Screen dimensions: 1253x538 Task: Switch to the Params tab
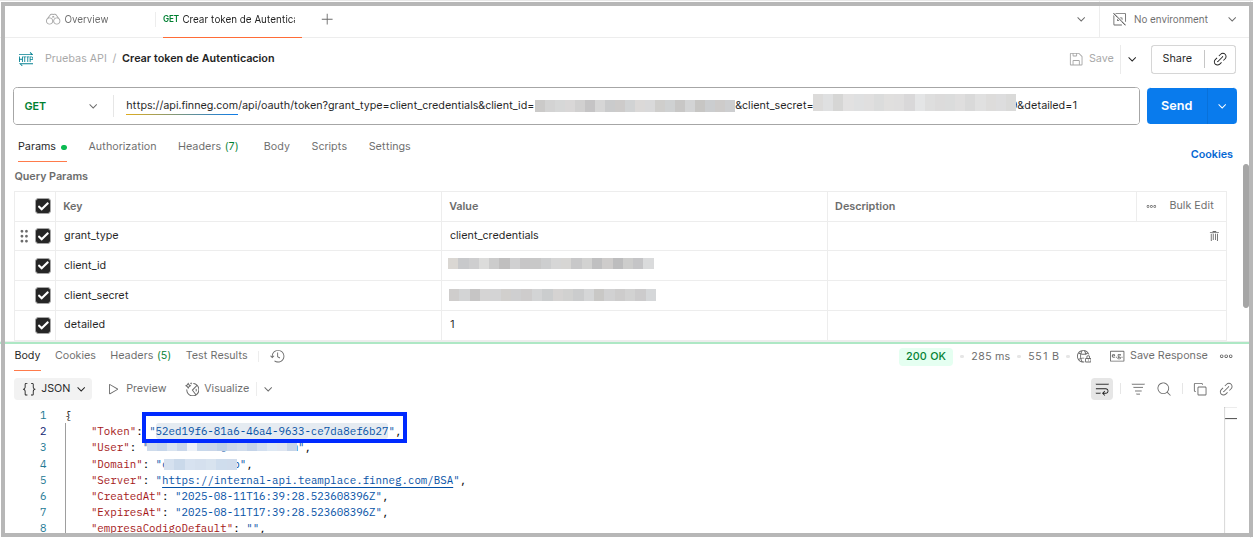click(x=42, y=147)
